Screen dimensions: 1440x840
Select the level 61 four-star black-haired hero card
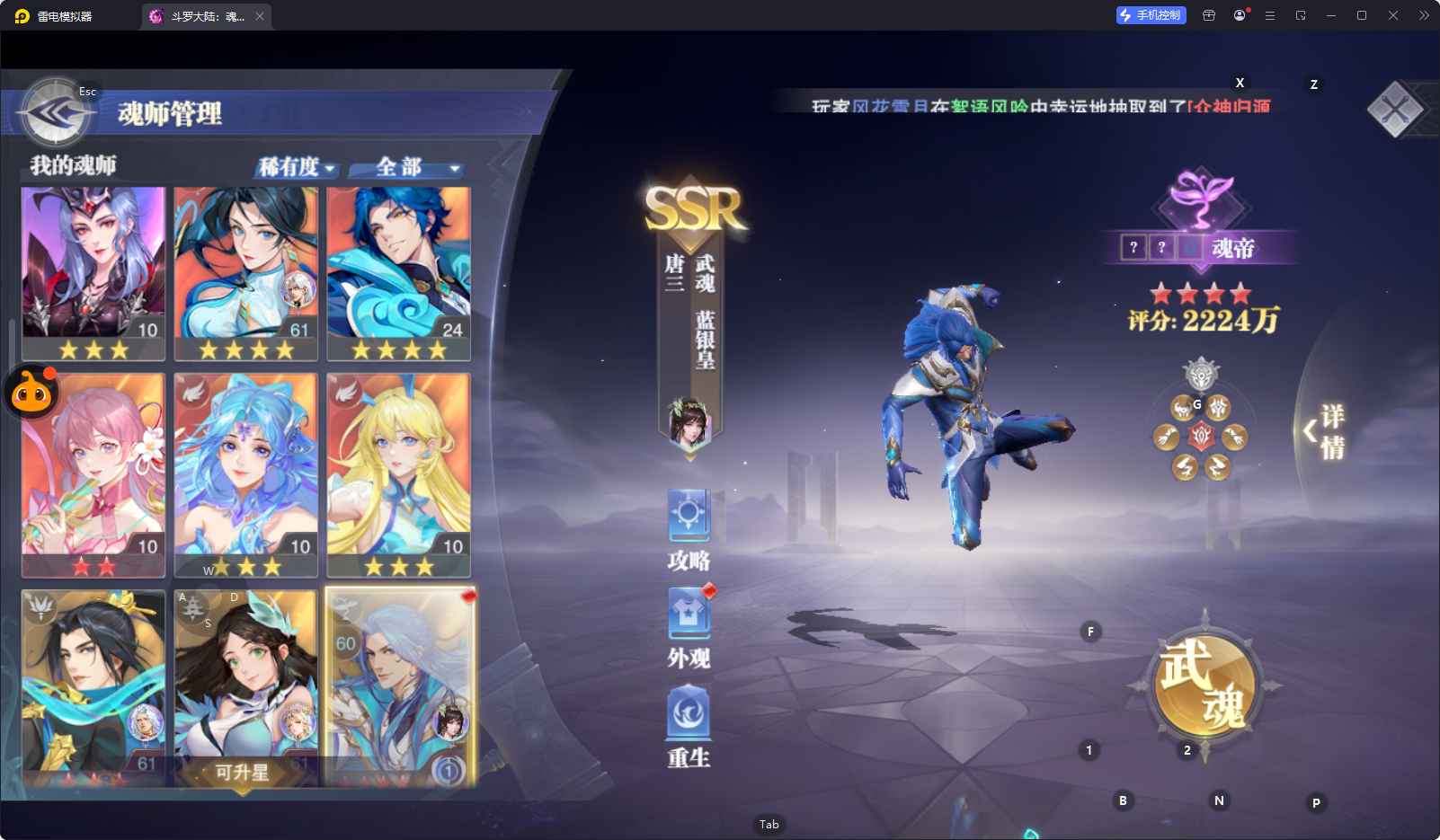click(246, 274)
